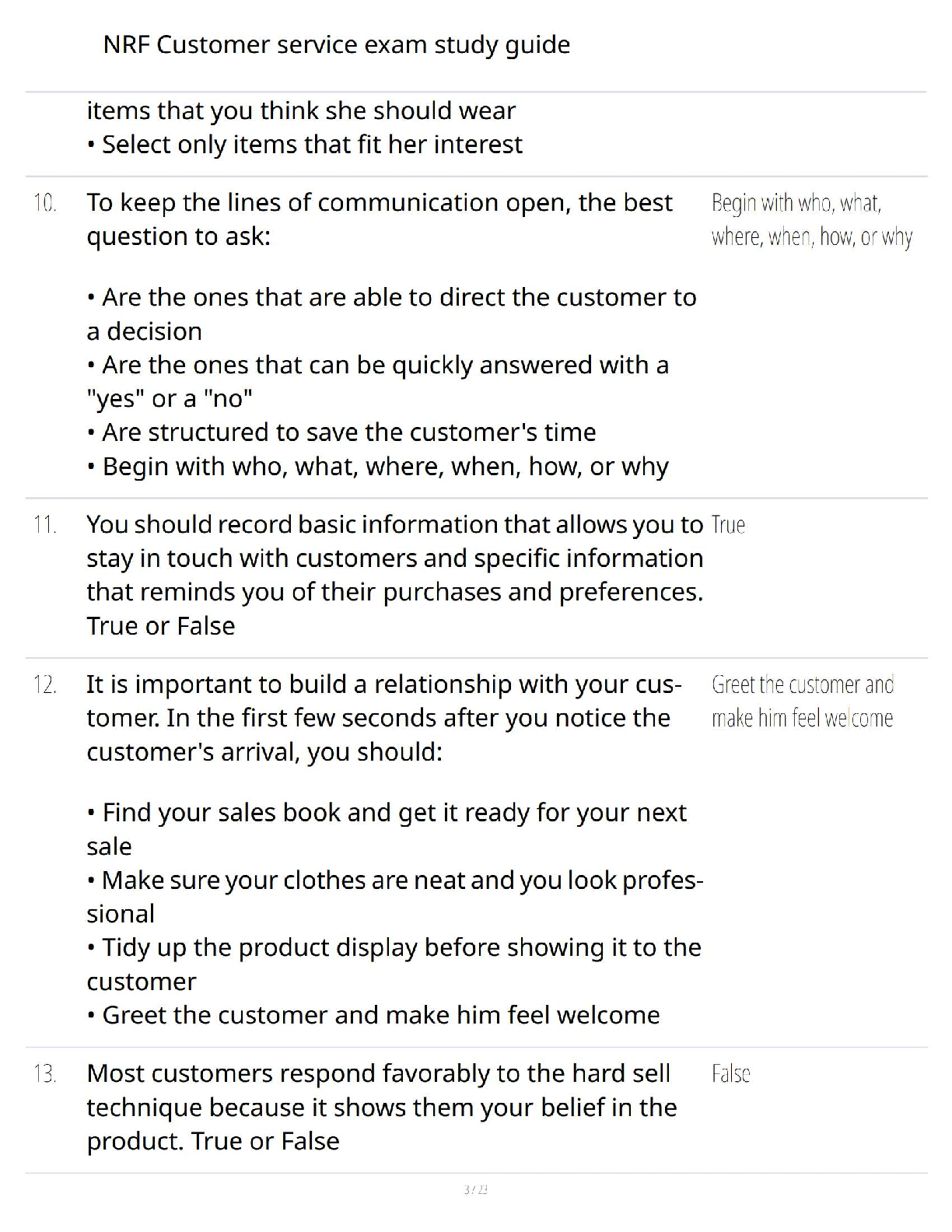
Task: Select 'Find your sales book' bullet option
Action: pyautogui.click(x=386, y=829)
